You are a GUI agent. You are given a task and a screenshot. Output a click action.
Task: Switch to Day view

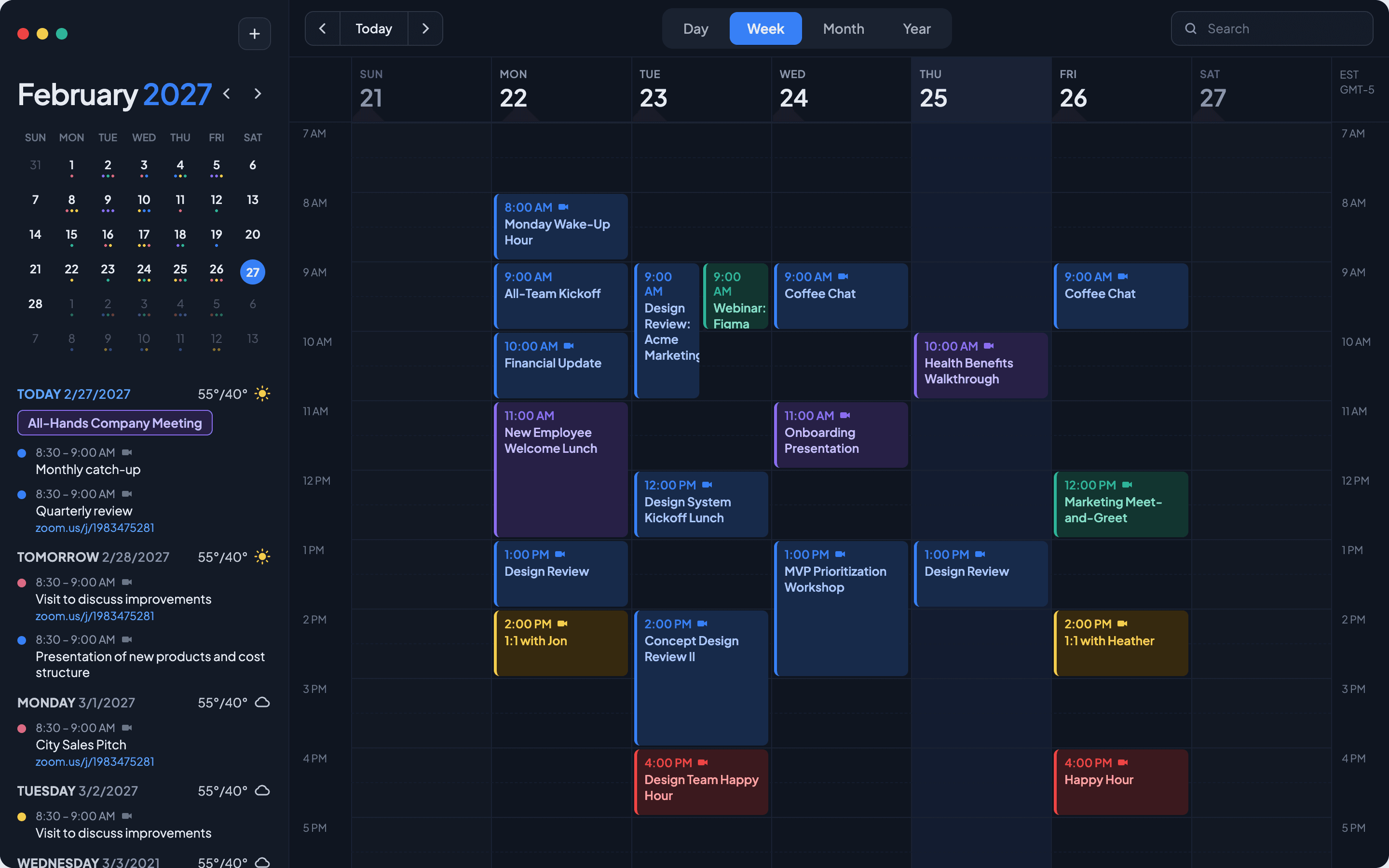[695, 29]
